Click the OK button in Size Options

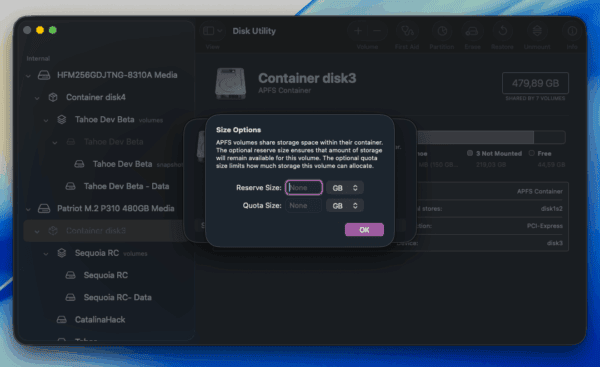click(x=364, y=230)
